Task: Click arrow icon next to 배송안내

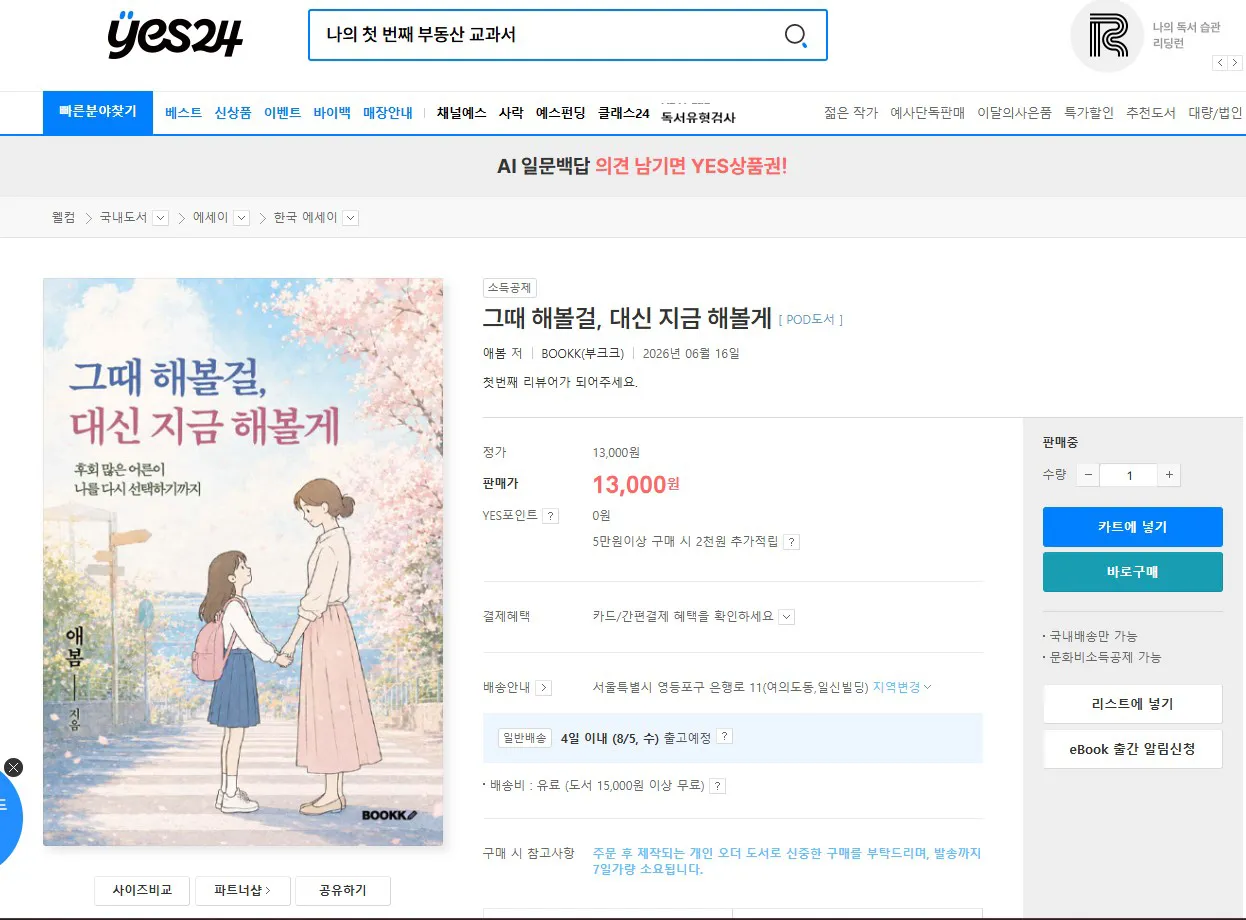Action: [543, 688]
